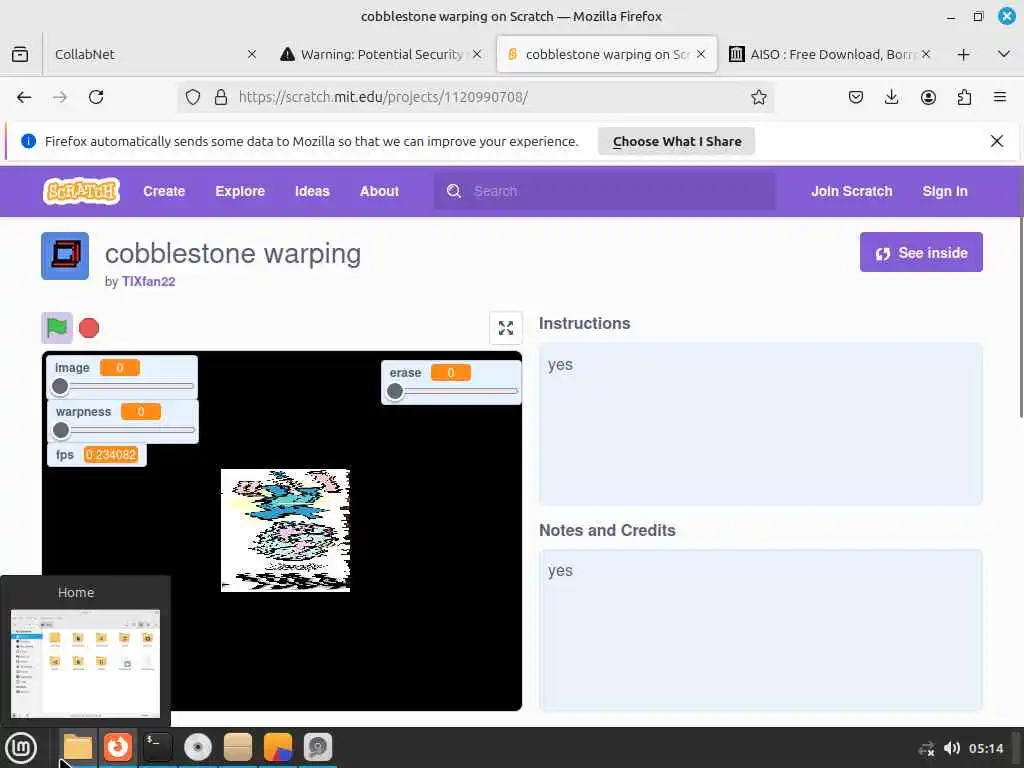Open the volume control in system tray

coord(952,748)
